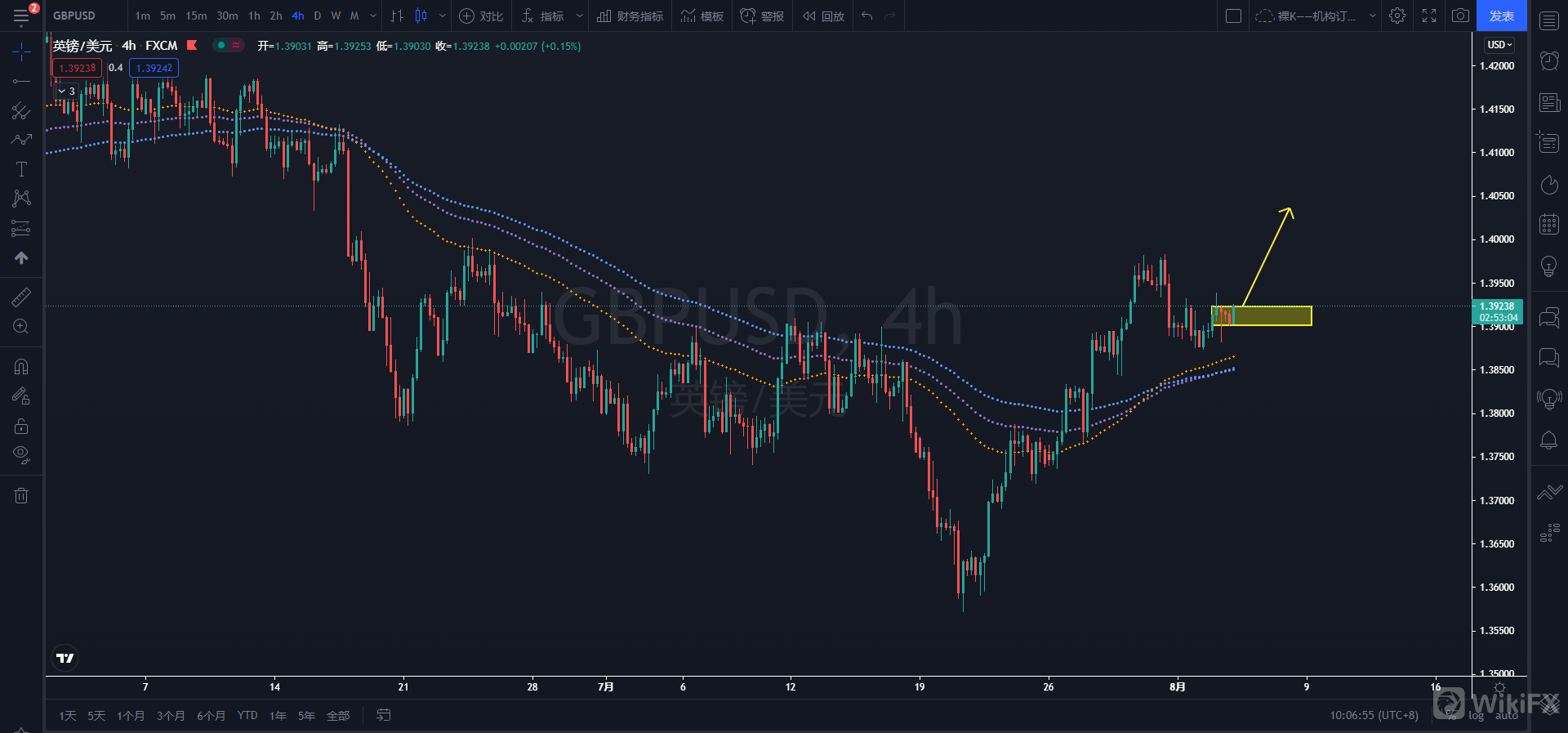Select candlestick chart style icon
Screen dimensions: 1568x733
(x=421, y=16)
